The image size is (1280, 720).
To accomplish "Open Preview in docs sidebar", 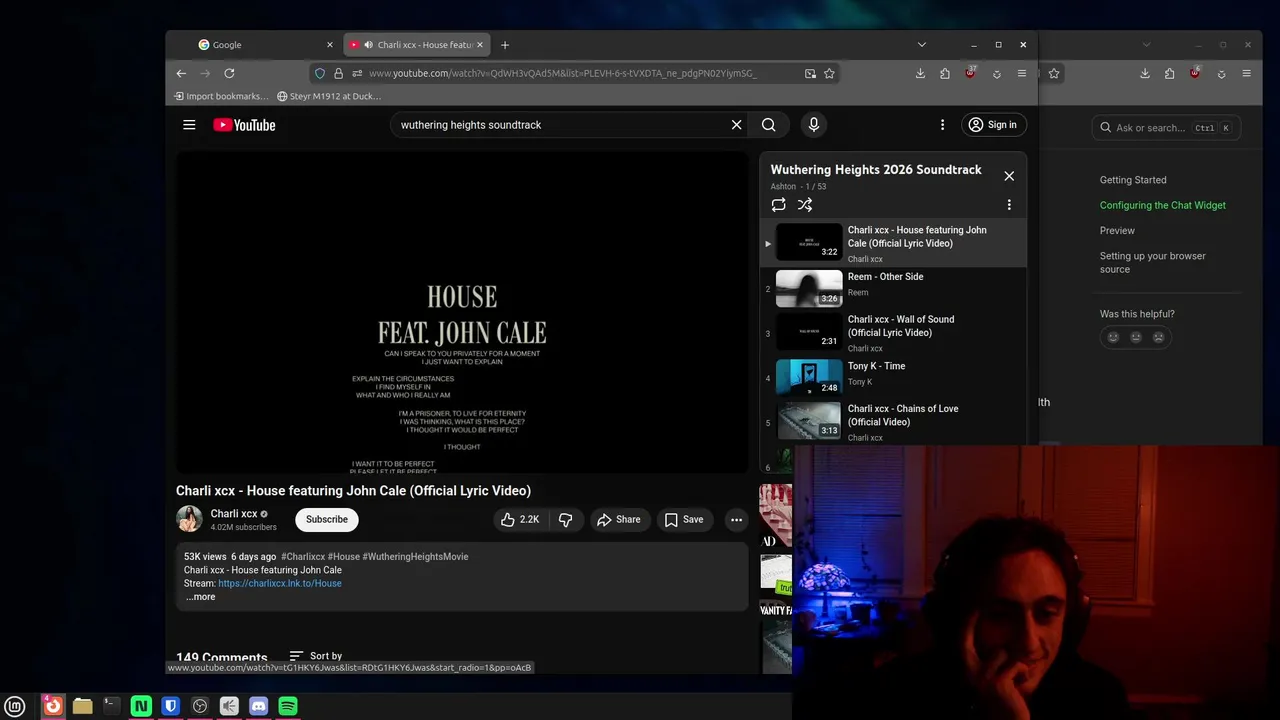I will (1117, 230).
